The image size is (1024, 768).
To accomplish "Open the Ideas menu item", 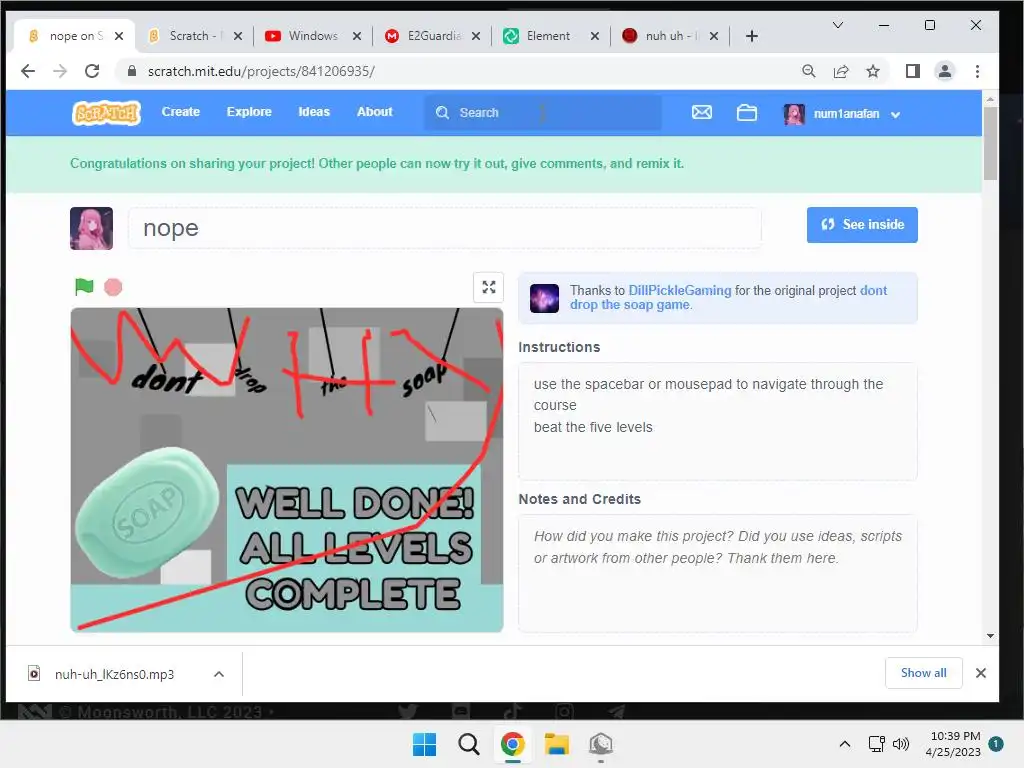I will click(314, 112).
